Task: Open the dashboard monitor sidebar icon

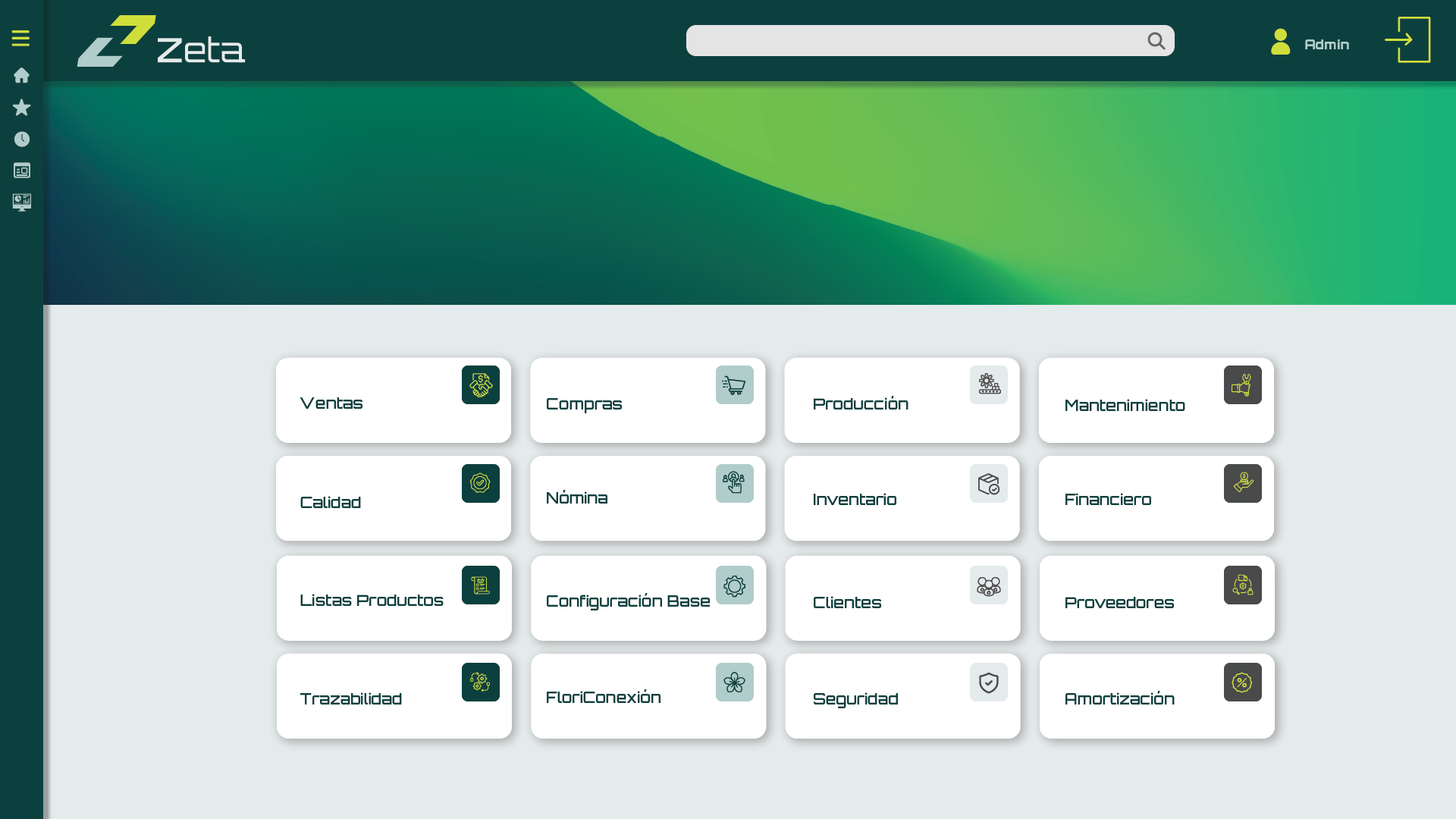Action: (x=21, y=202)
